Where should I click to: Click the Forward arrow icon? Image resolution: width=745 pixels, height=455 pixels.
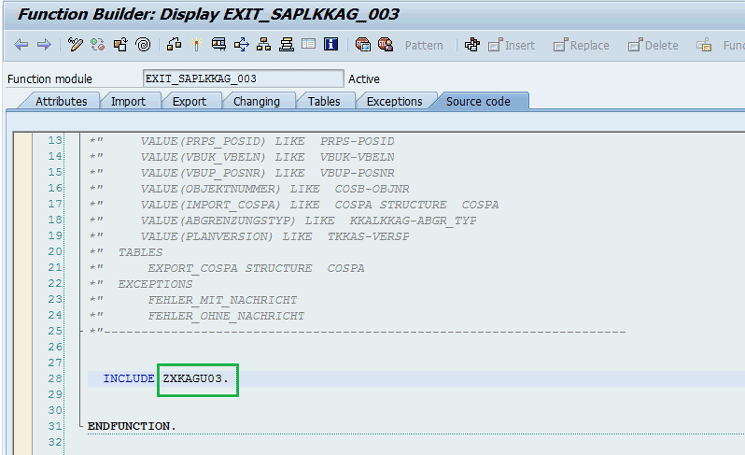point(44,45)
